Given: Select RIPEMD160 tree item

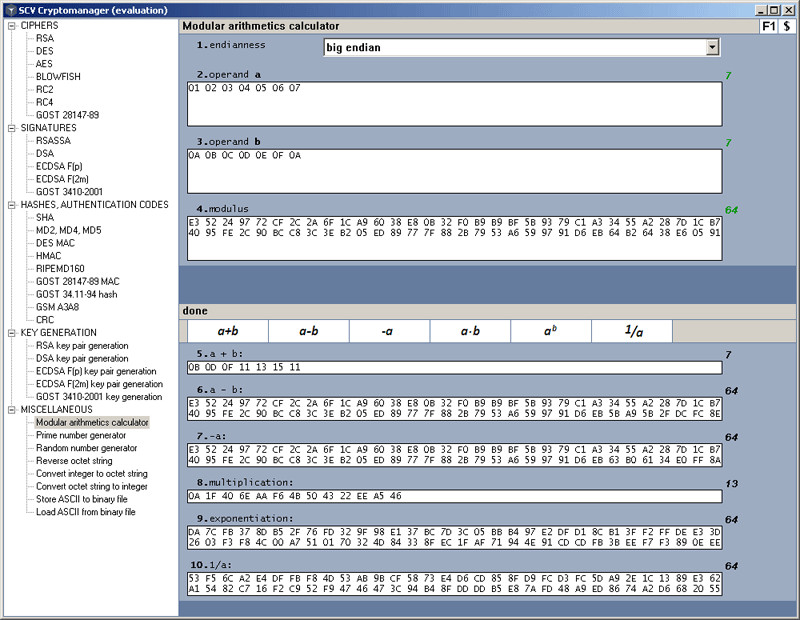Looking at the screenshot, I should [x=60, y=268].
